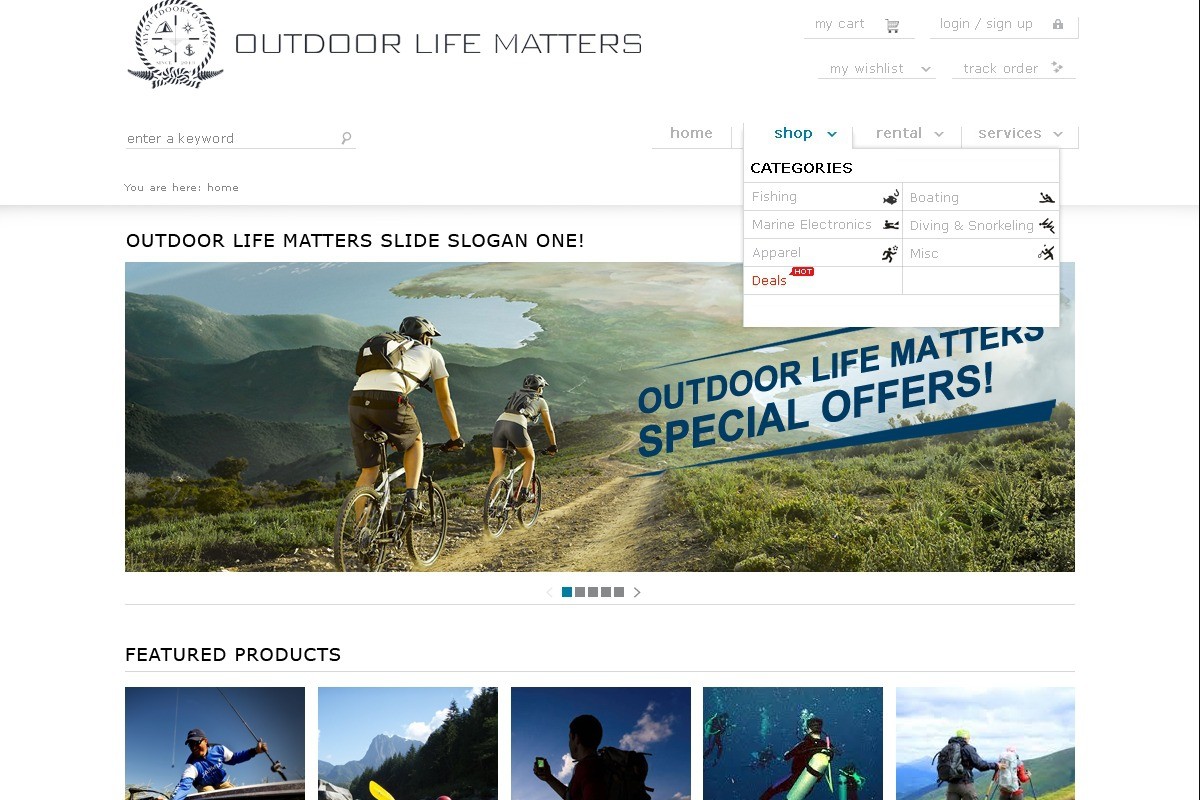Click the shopping cart icon
The width and height of the screenshot is (1200, 800).
pos(891,25)
